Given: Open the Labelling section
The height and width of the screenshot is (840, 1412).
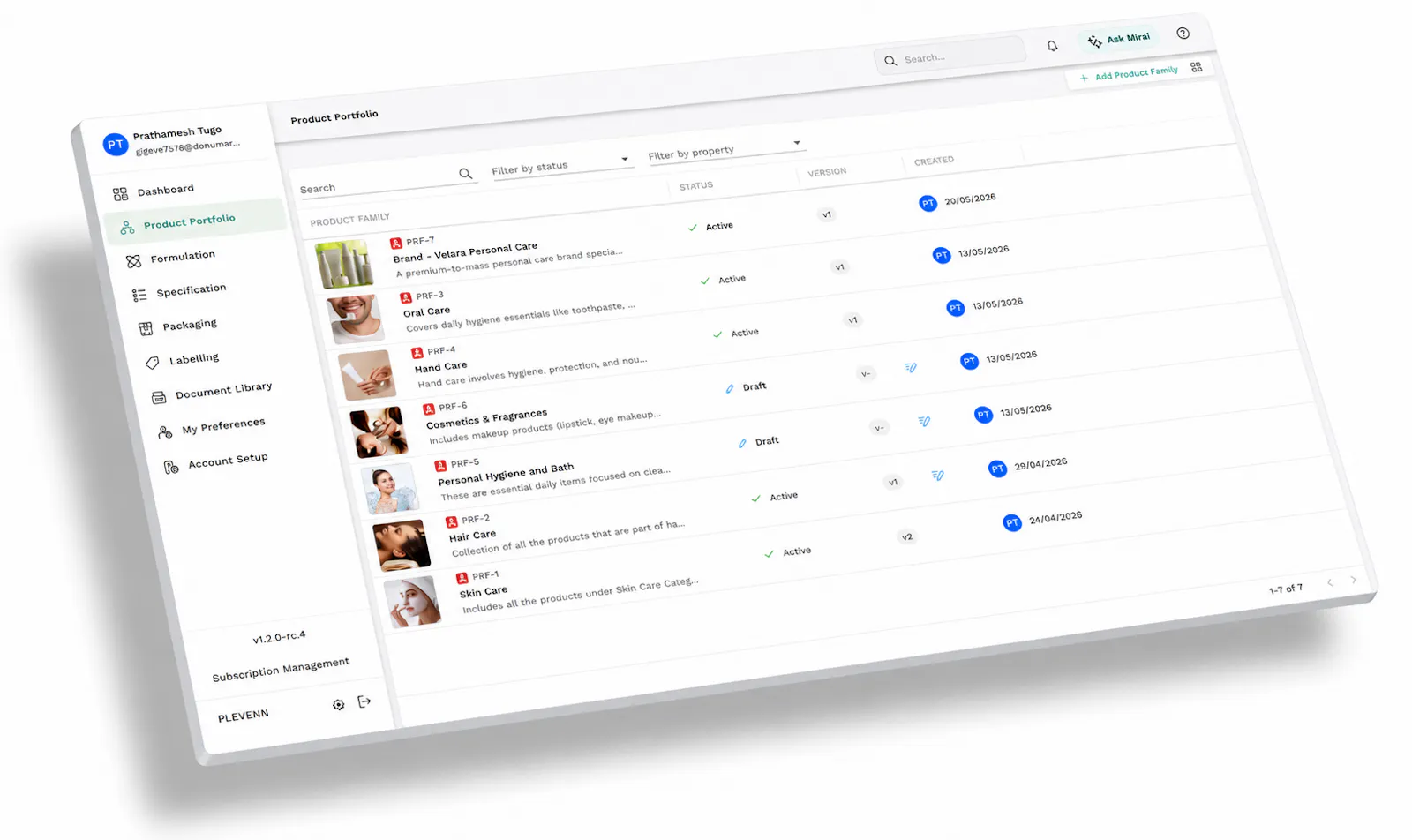Looking at the screenshot, I should pos(182,360).
